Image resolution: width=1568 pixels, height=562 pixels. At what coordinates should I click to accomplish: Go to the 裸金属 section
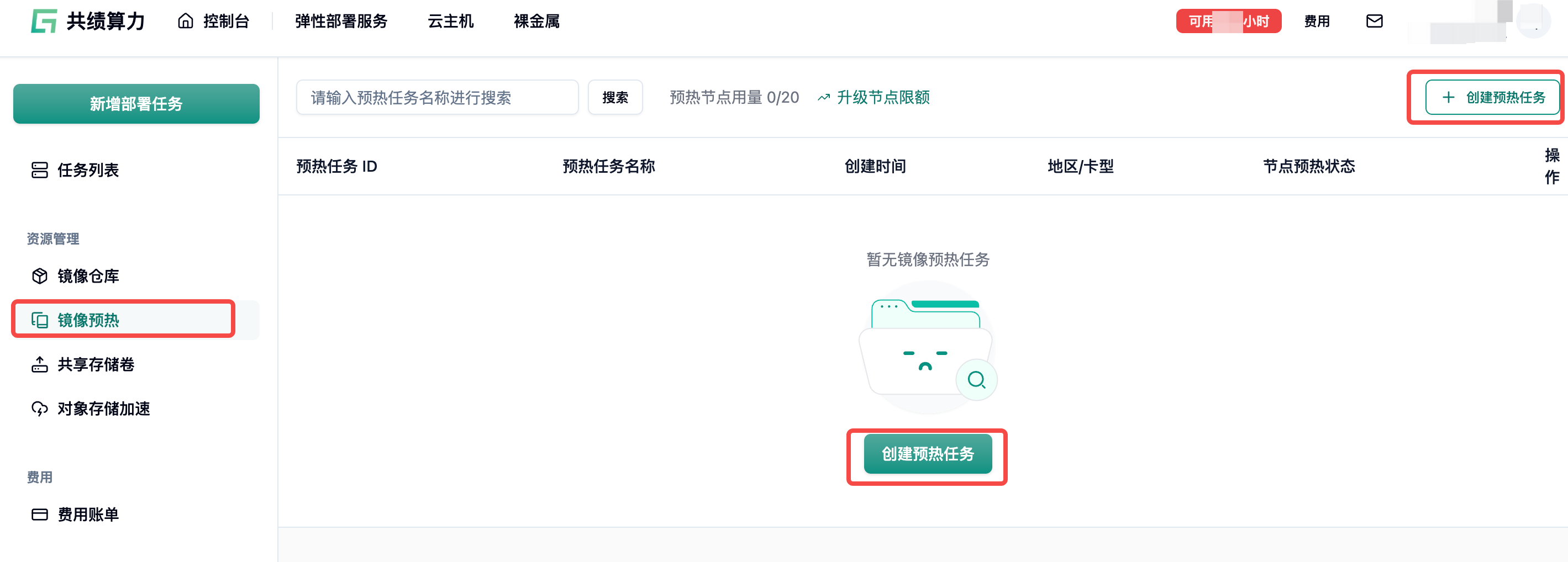click(x=536, y=22)
